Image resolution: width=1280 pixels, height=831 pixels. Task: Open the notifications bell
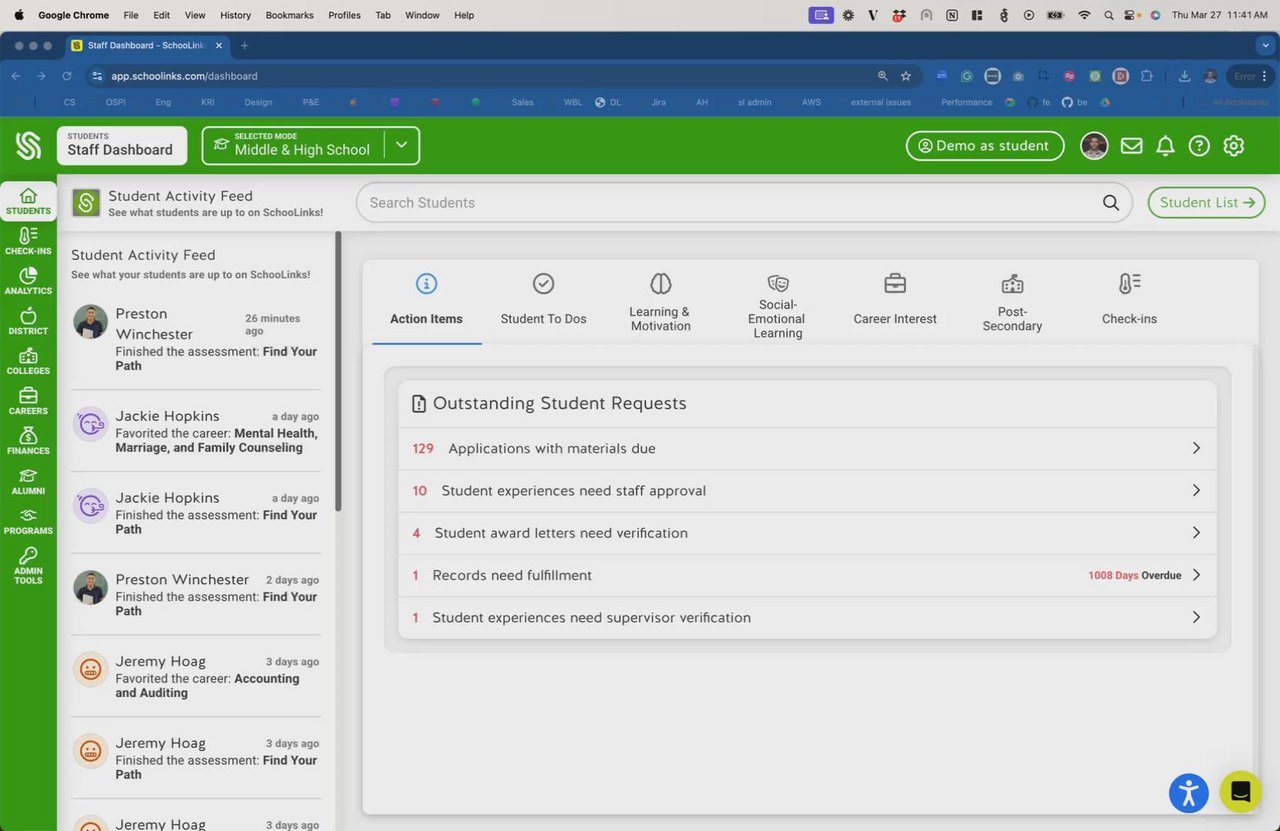[x=1165, y=146]
